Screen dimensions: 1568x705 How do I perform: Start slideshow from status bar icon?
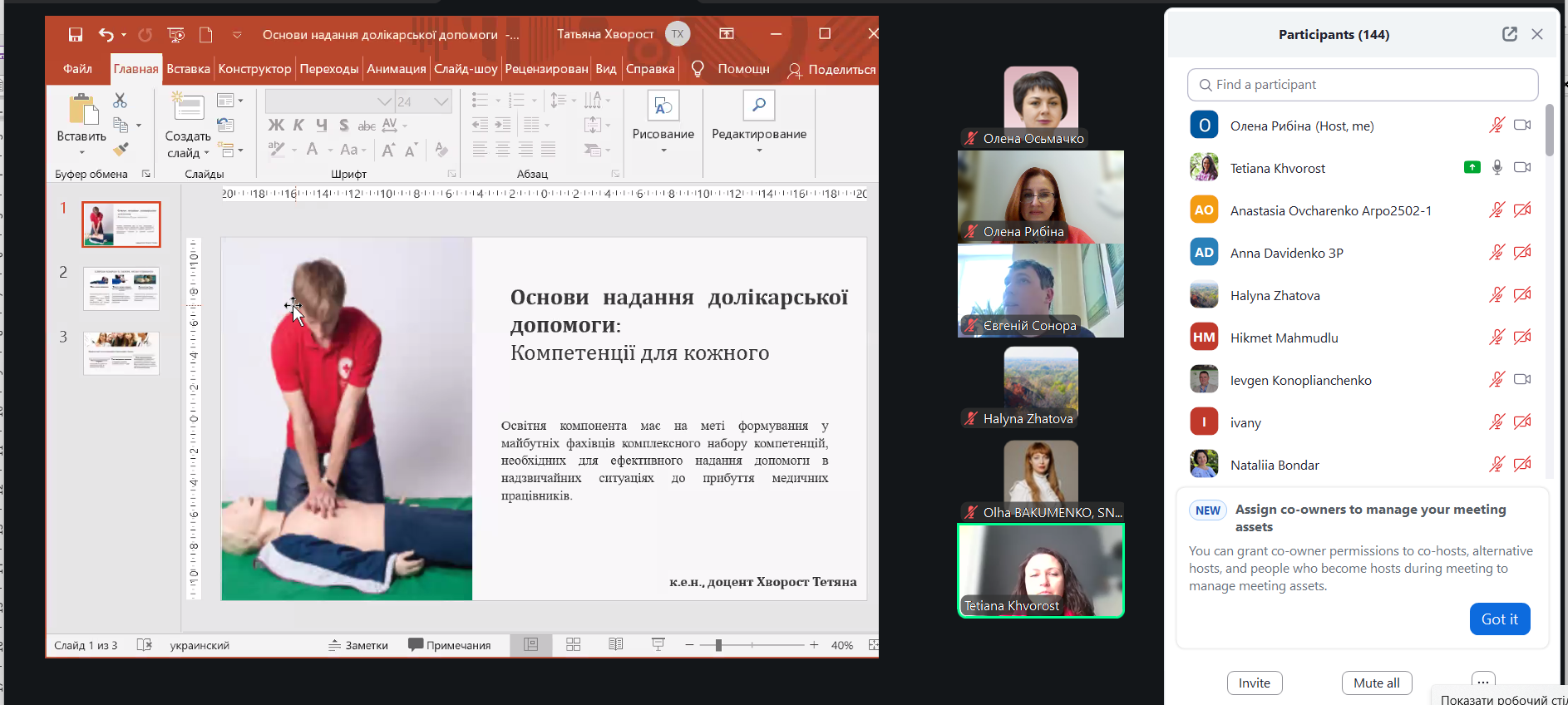coord(658,645)
